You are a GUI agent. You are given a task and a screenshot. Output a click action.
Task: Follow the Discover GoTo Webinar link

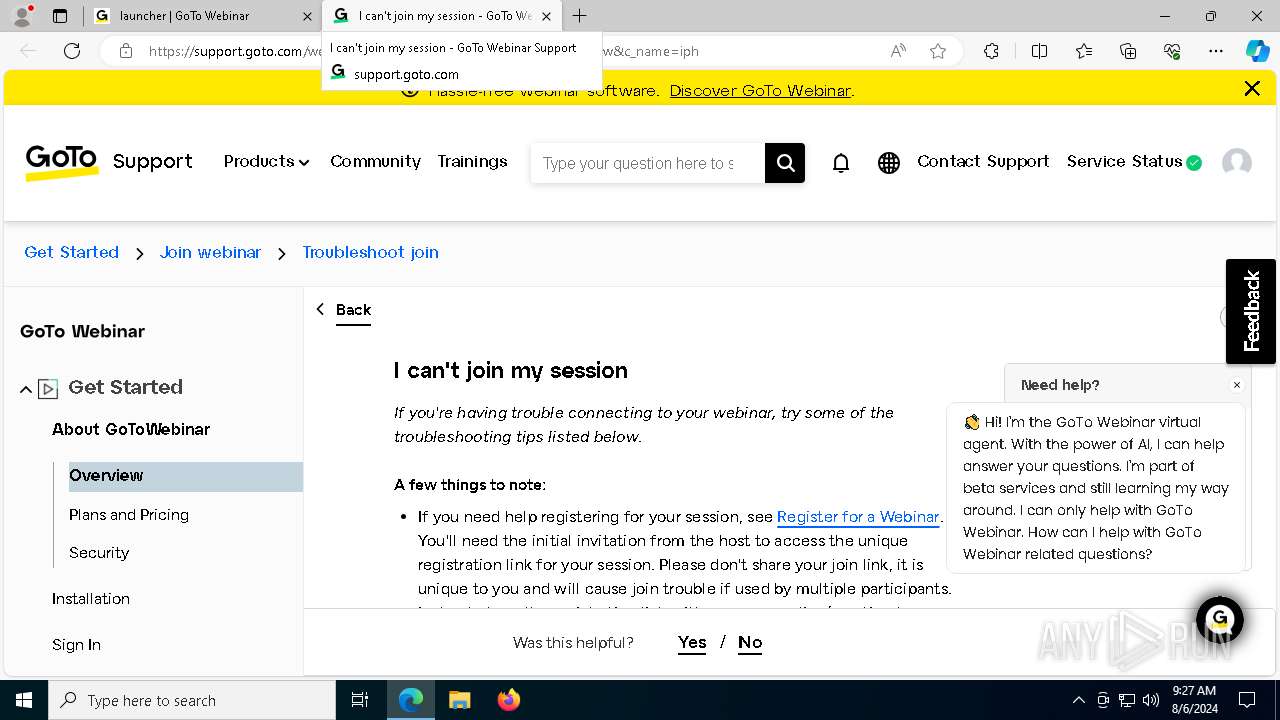(x=760, y=90)
